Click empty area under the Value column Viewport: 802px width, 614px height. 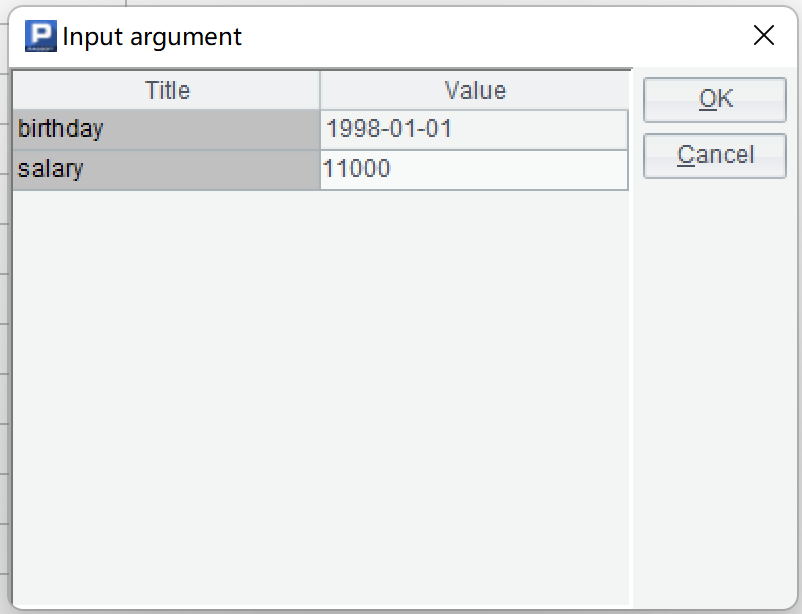pyautogui.click(x=475, y=350)
